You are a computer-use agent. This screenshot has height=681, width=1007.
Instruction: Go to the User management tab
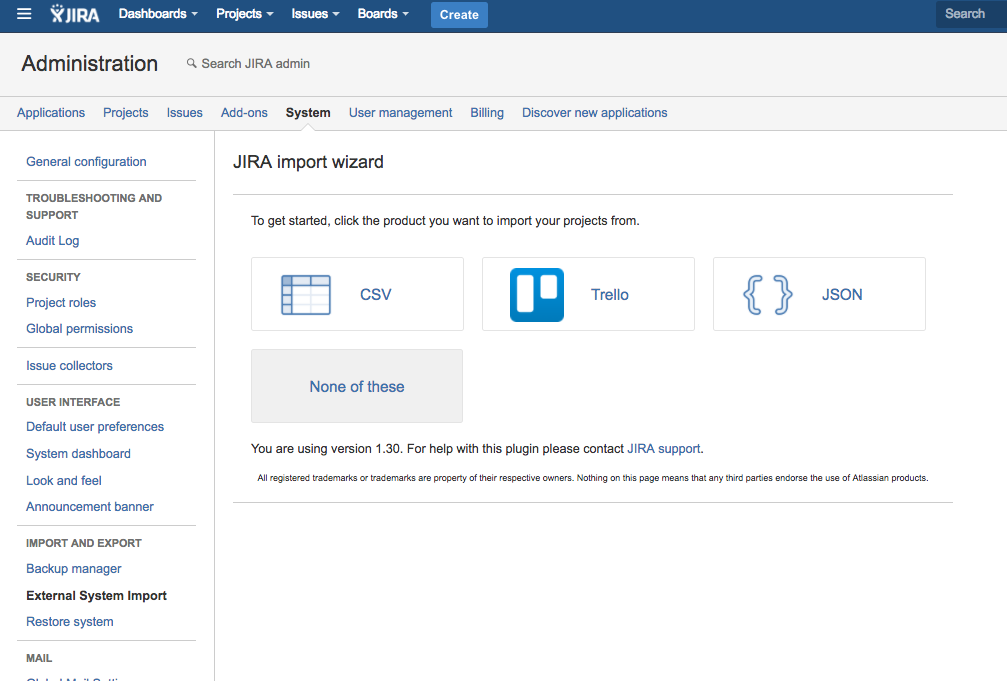400,112
